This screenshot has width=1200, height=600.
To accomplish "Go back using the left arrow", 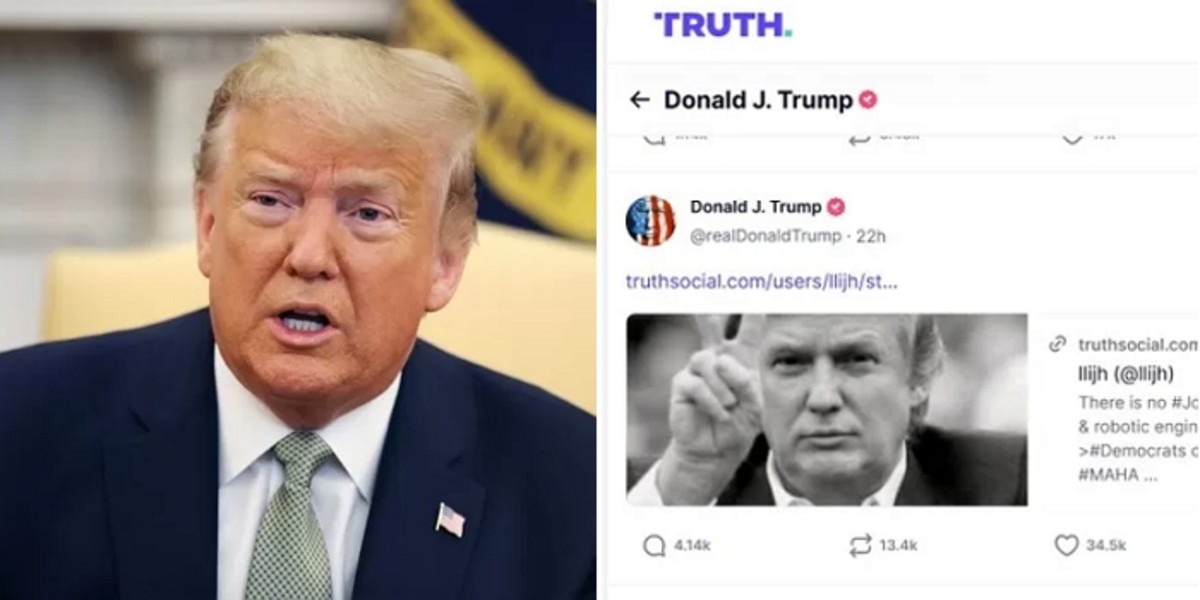I will click(x=639, y=99).
